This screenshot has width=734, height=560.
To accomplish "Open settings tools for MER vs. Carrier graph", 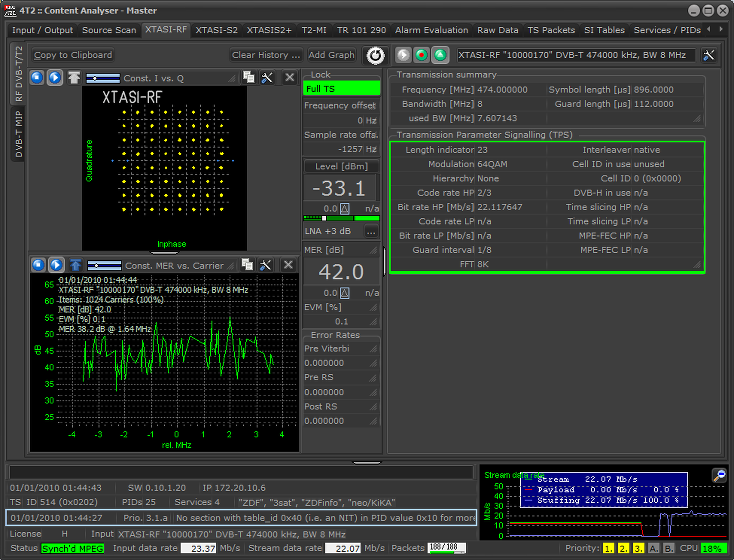I will (265, 265).
